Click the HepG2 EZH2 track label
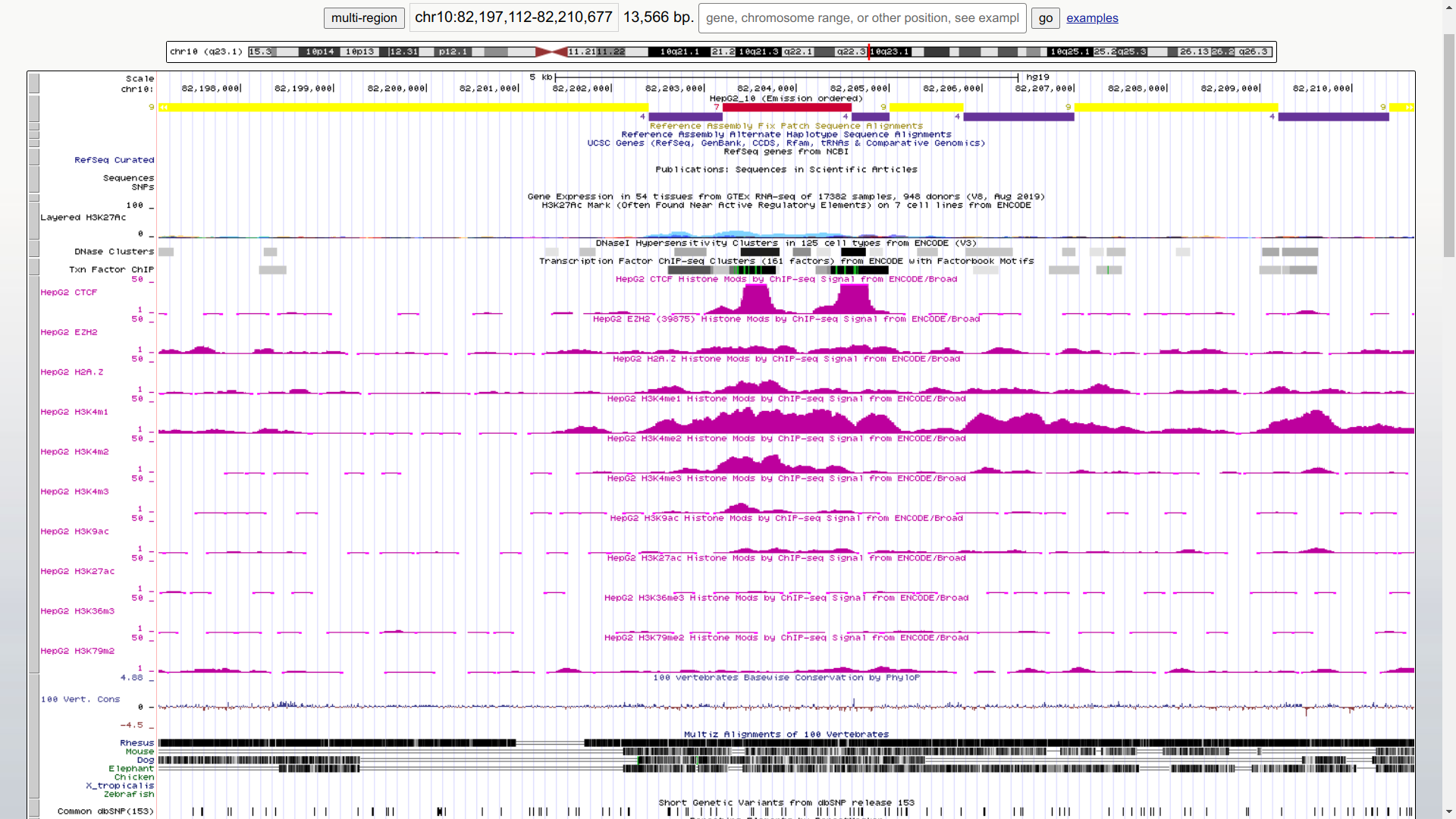 pos(69,332)
